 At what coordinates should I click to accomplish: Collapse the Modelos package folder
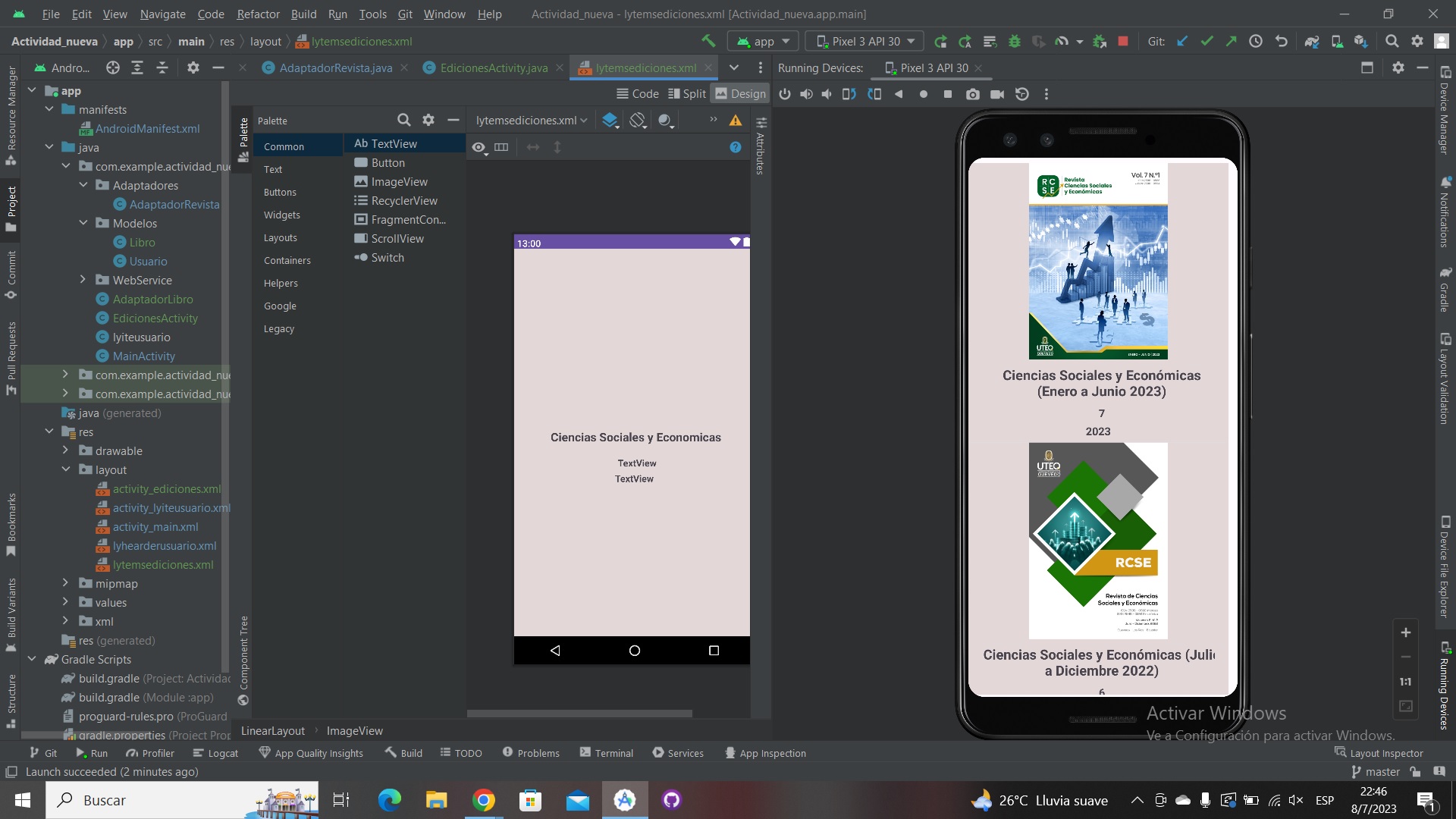point(83,223)
